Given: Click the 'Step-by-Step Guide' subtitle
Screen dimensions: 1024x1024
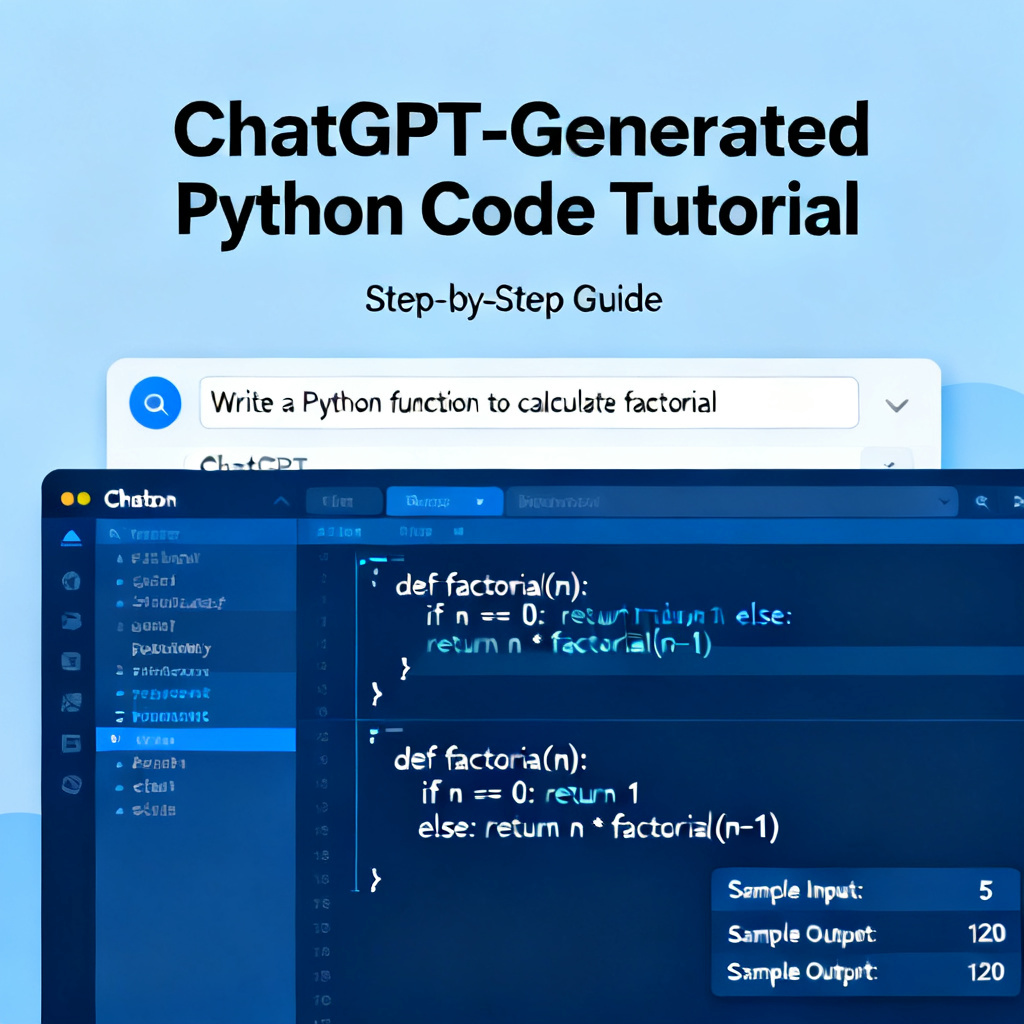Looking at the screenshot, I should 513,300.
